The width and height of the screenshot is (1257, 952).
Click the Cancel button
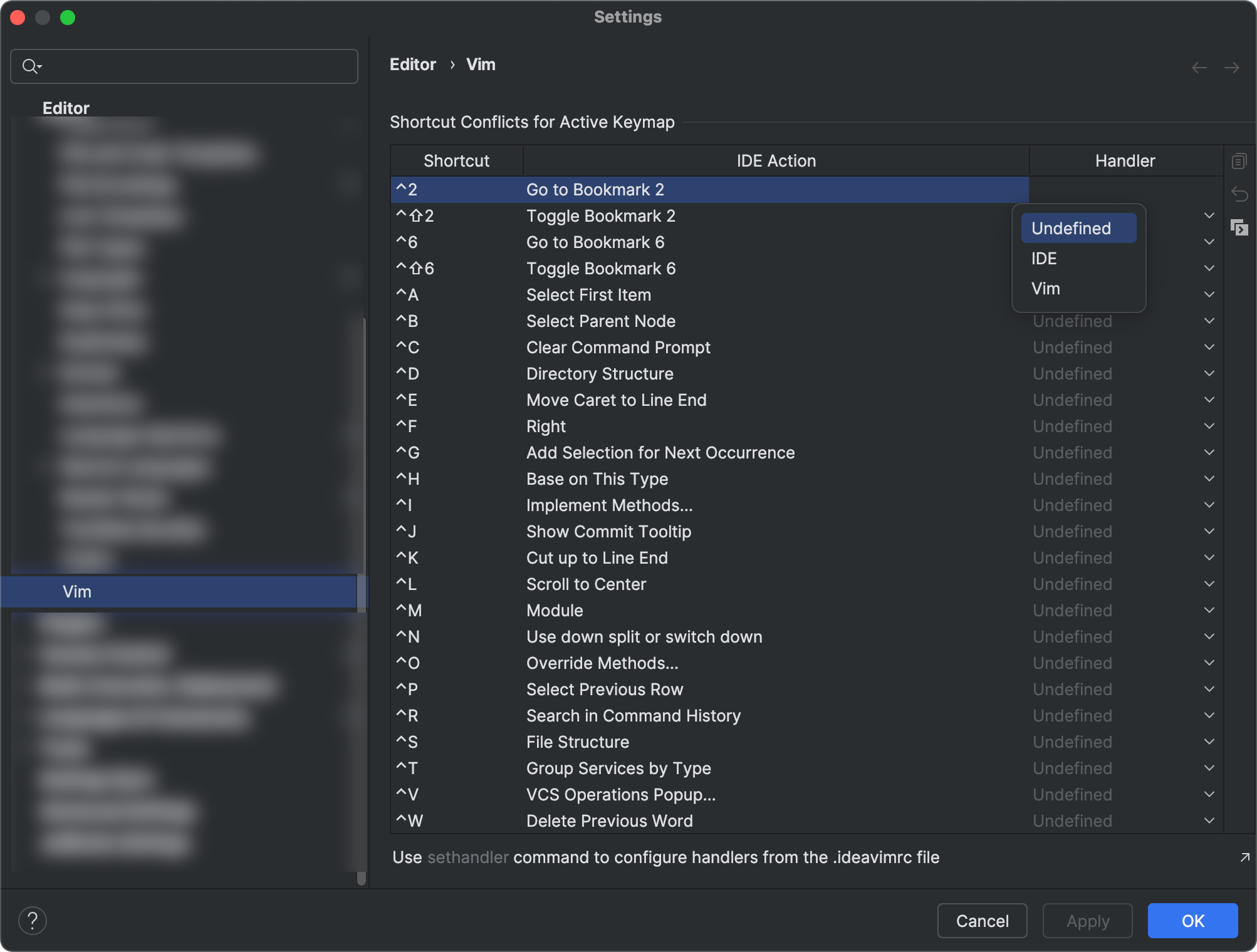coord(981,921)
